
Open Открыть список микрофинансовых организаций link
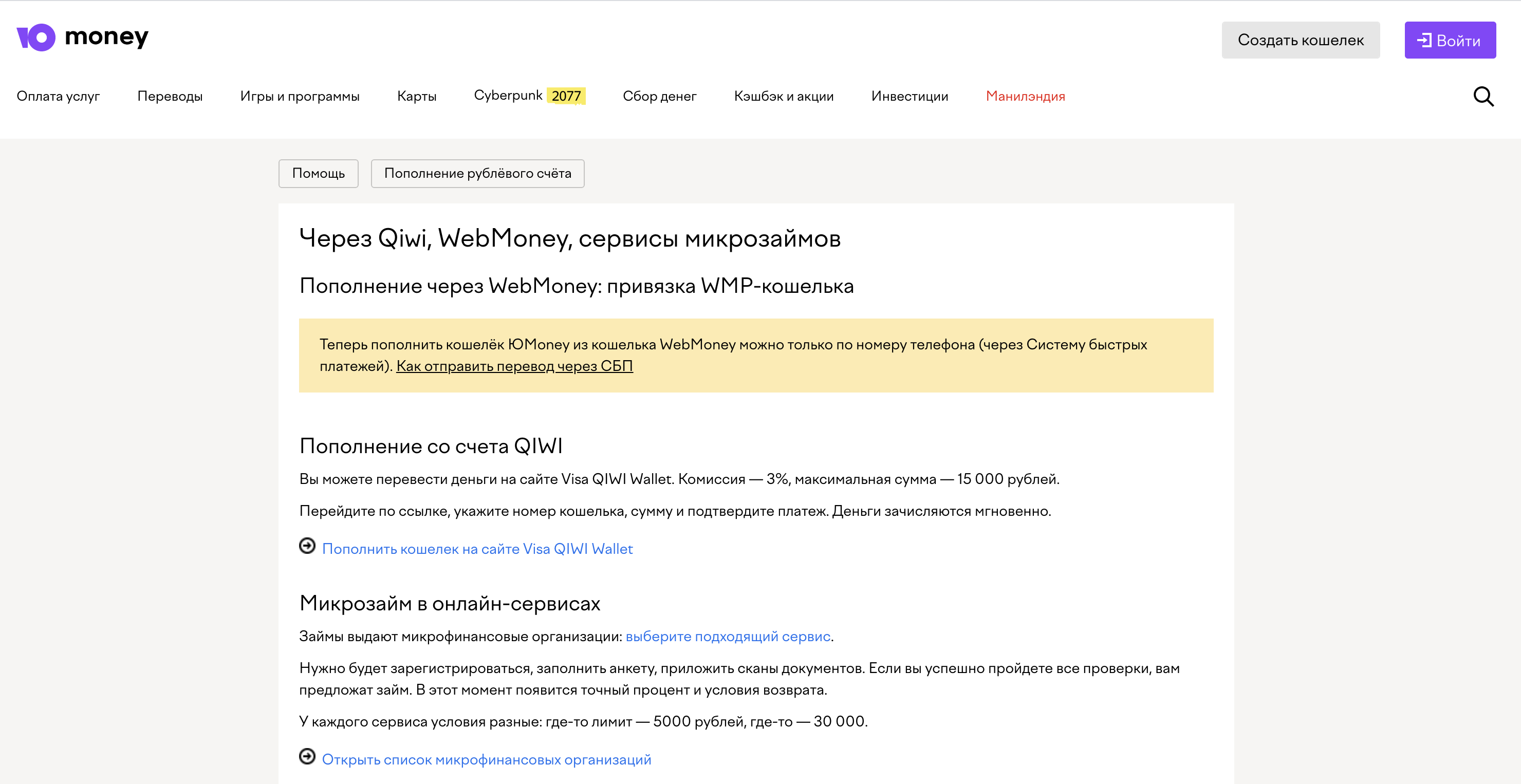[x=487, y=760]
